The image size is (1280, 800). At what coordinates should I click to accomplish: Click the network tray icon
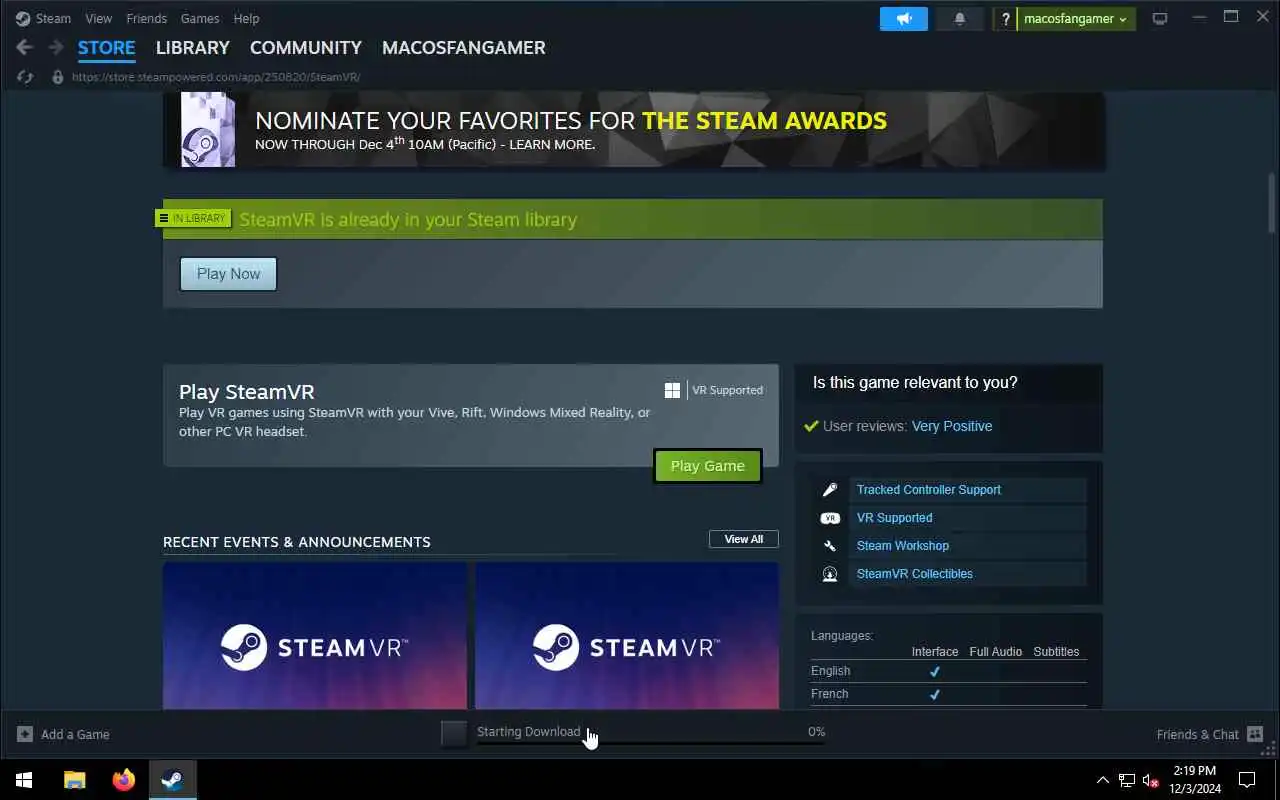pos(1127,780)
